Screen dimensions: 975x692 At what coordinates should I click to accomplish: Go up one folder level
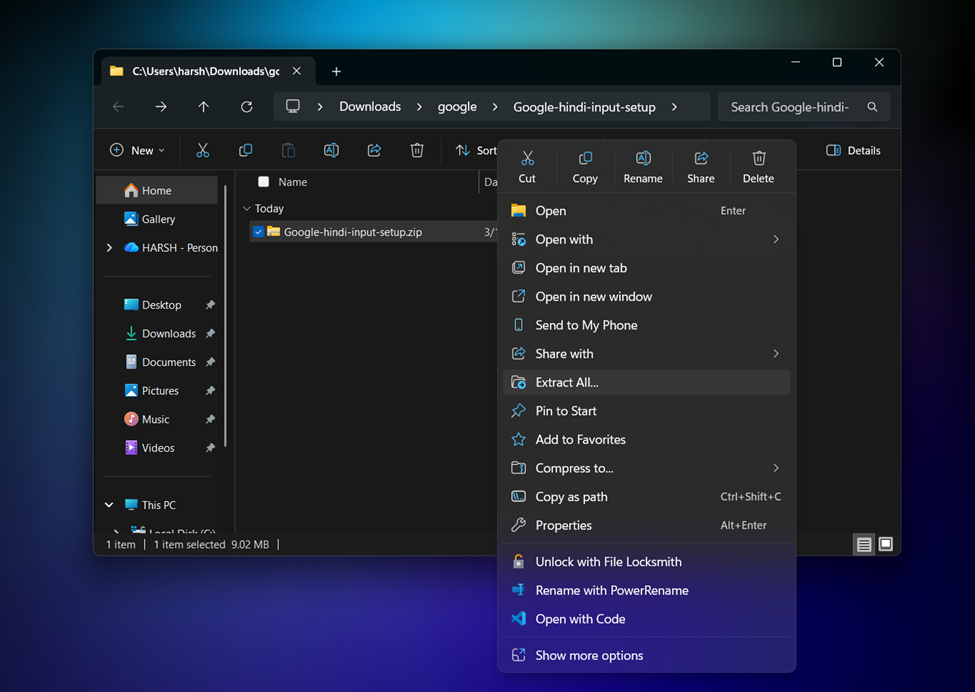[204, 107]
